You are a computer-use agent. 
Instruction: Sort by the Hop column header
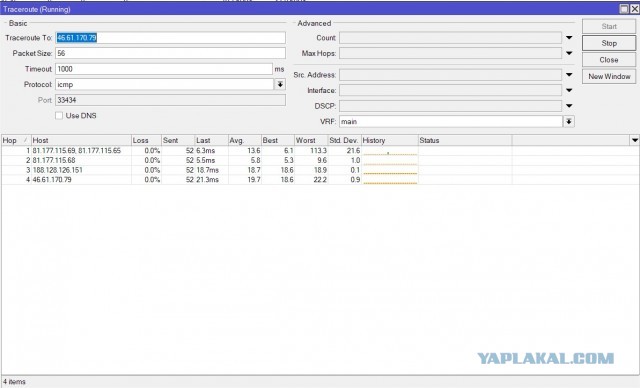coord(16,140)
